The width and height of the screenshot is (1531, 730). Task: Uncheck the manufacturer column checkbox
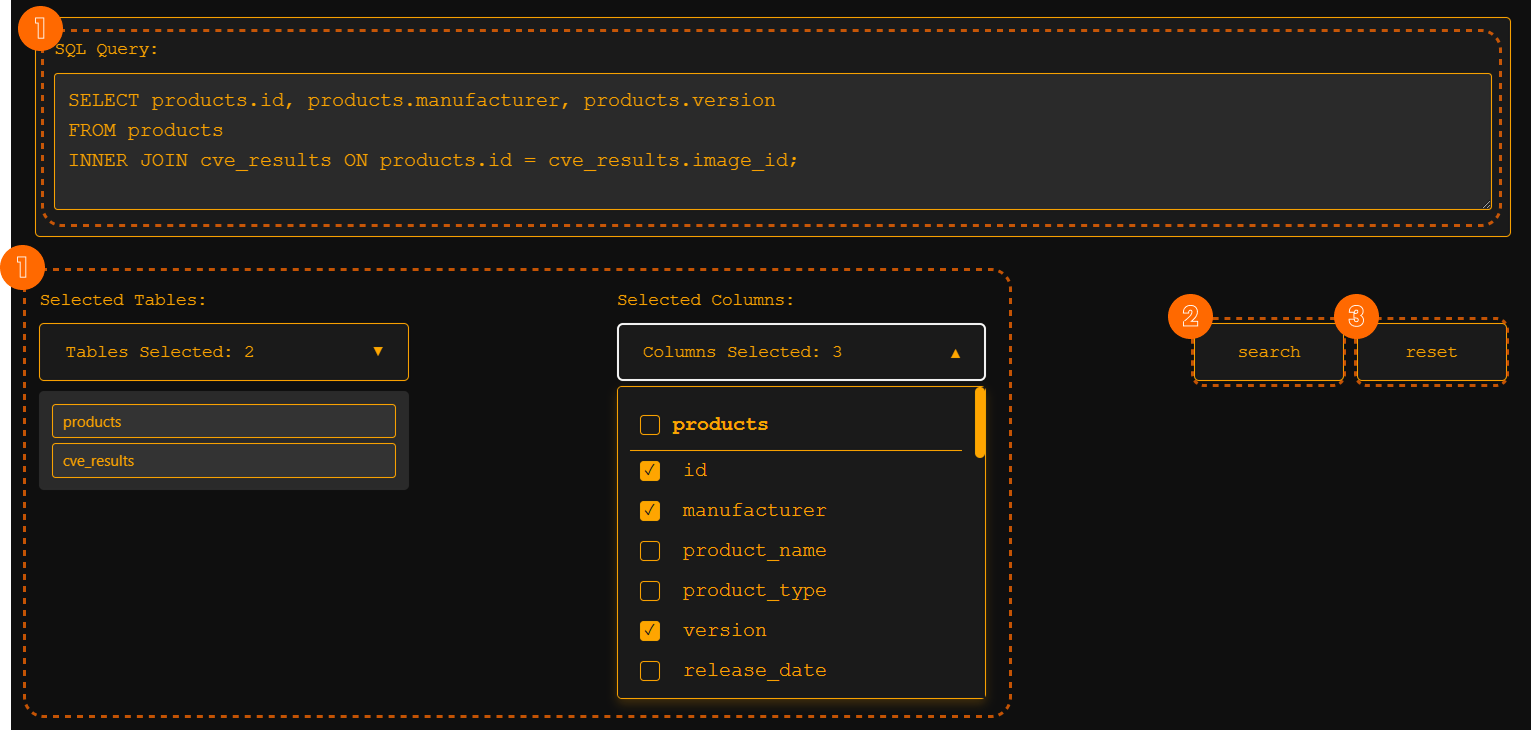[650, 511]
